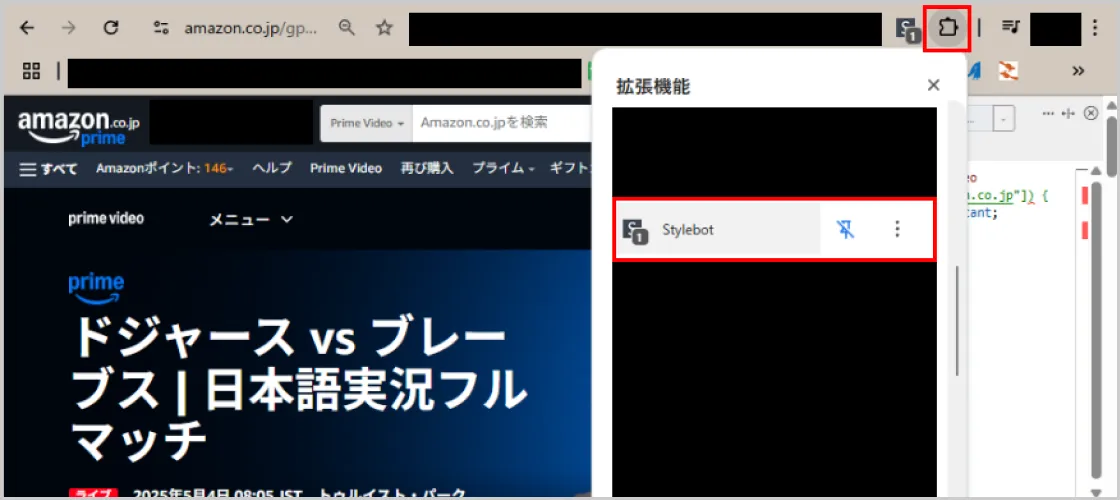
Task: Click the extensions popup scrollbar
Action: click(x=958, y=321)
